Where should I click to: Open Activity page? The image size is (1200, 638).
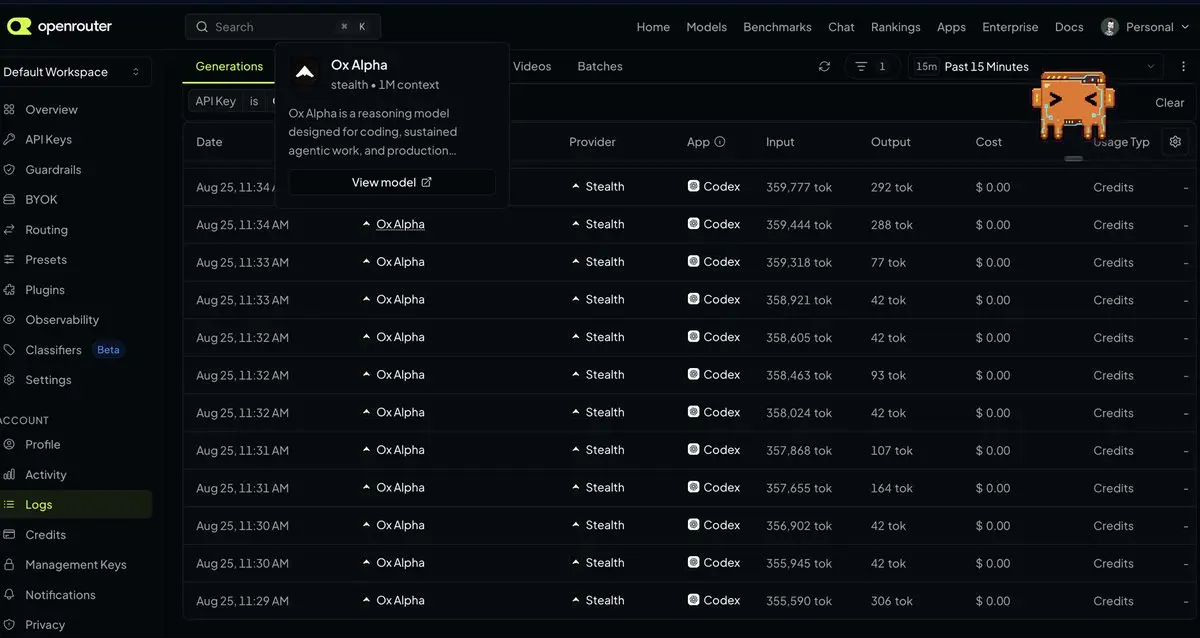click(x=46, y=475)
